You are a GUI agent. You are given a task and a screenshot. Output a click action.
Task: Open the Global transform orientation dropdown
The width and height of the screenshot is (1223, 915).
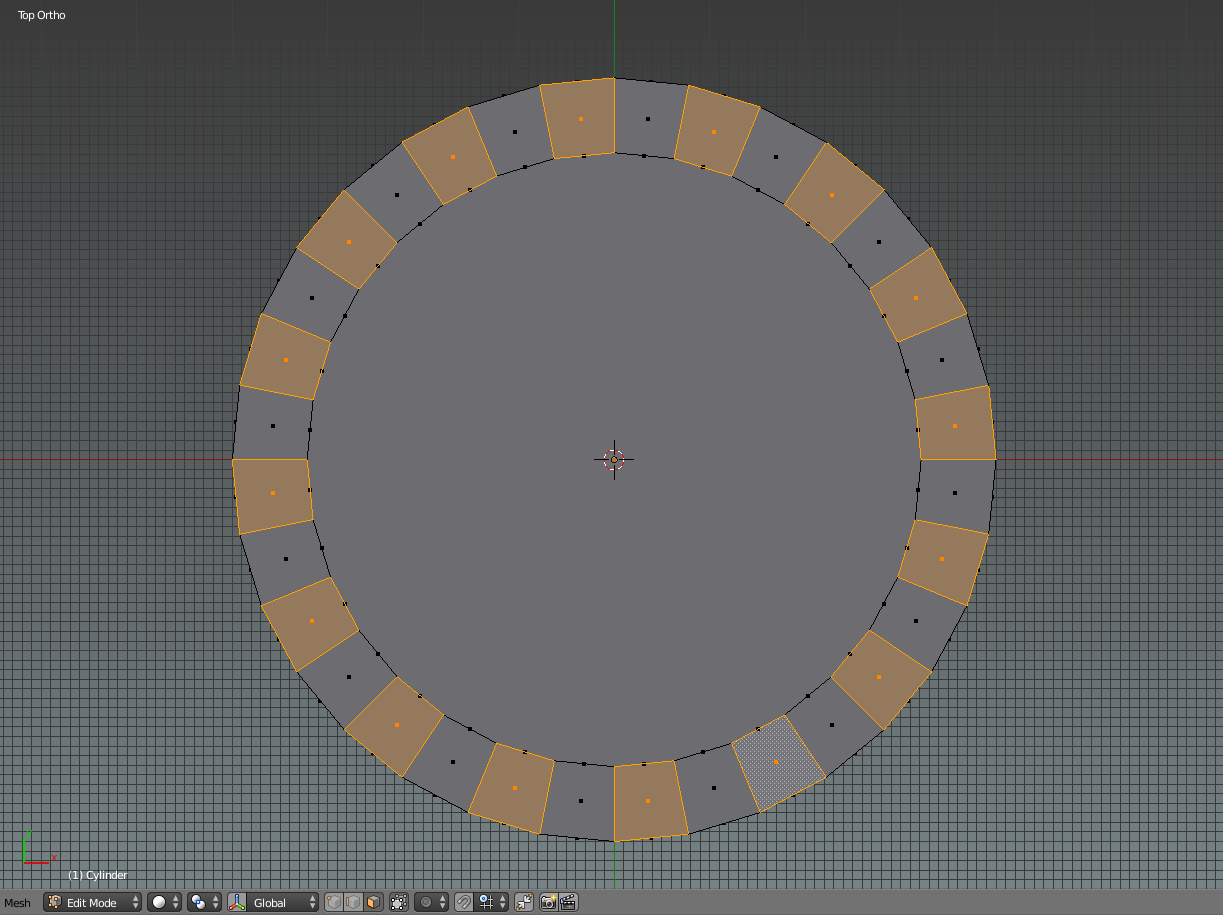click(284, 902)
